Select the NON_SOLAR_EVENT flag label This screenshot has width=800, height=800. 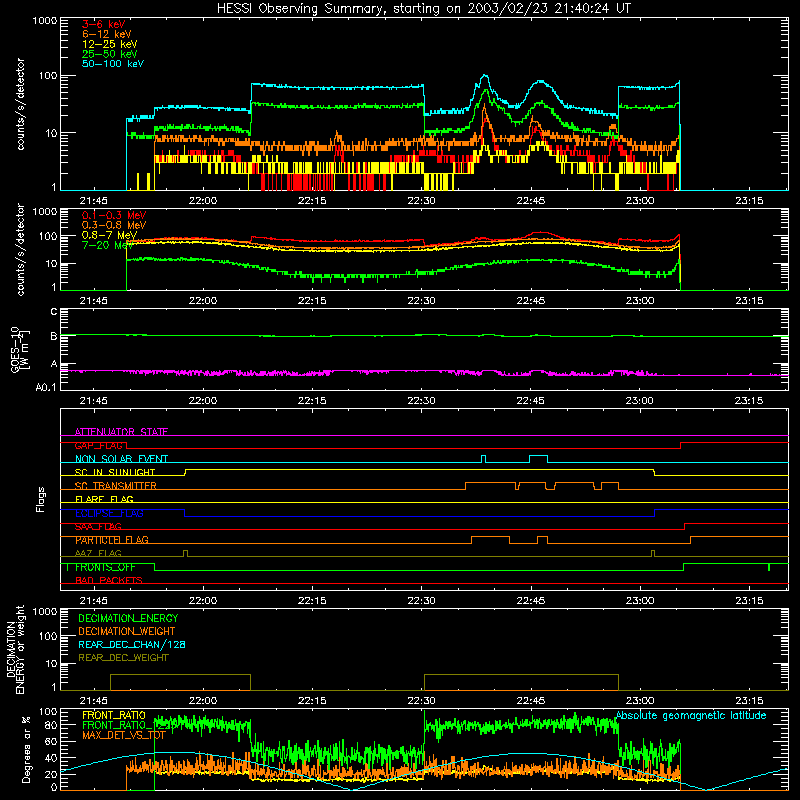[x=121, y=459]
